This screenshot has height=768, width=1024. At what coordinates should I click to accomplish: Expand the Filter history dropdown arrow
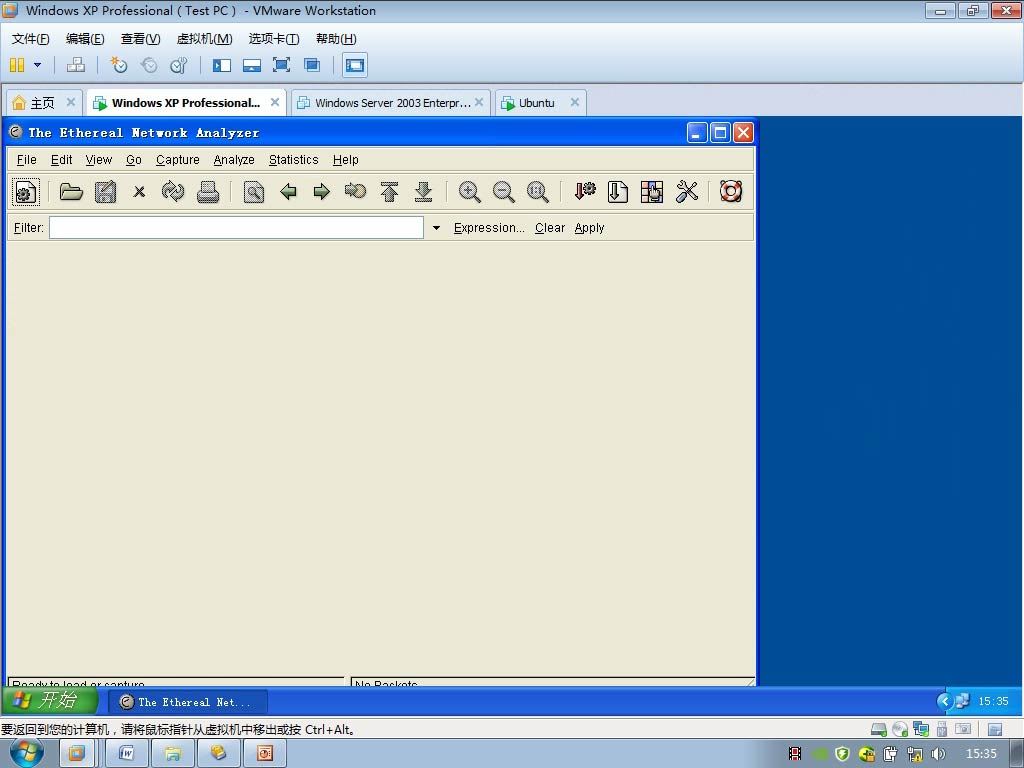pyautogui.click(x=436, y=228)
